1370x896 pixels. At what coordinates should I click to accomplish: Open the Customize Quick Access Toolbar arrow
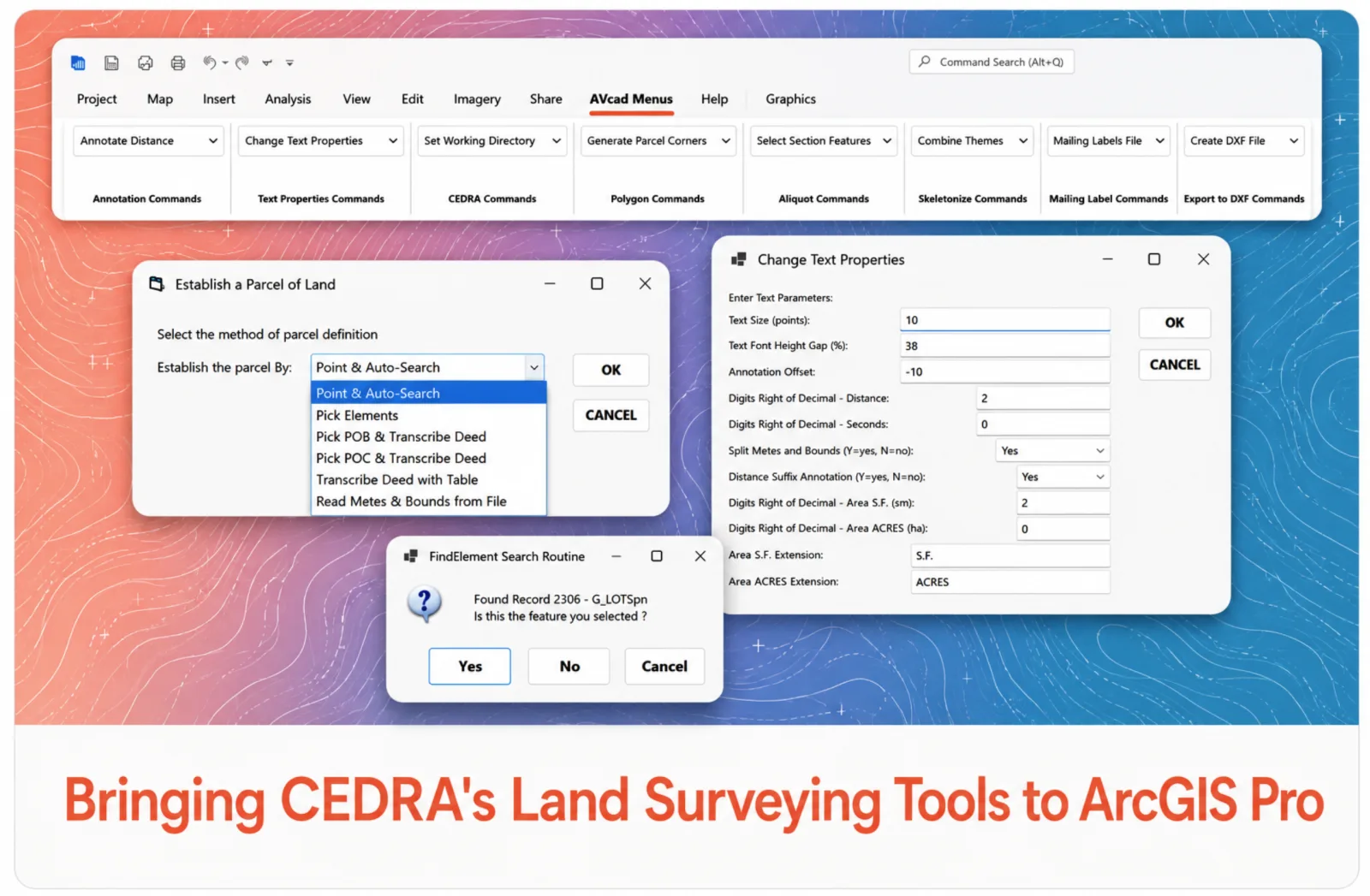pos(289,62)
